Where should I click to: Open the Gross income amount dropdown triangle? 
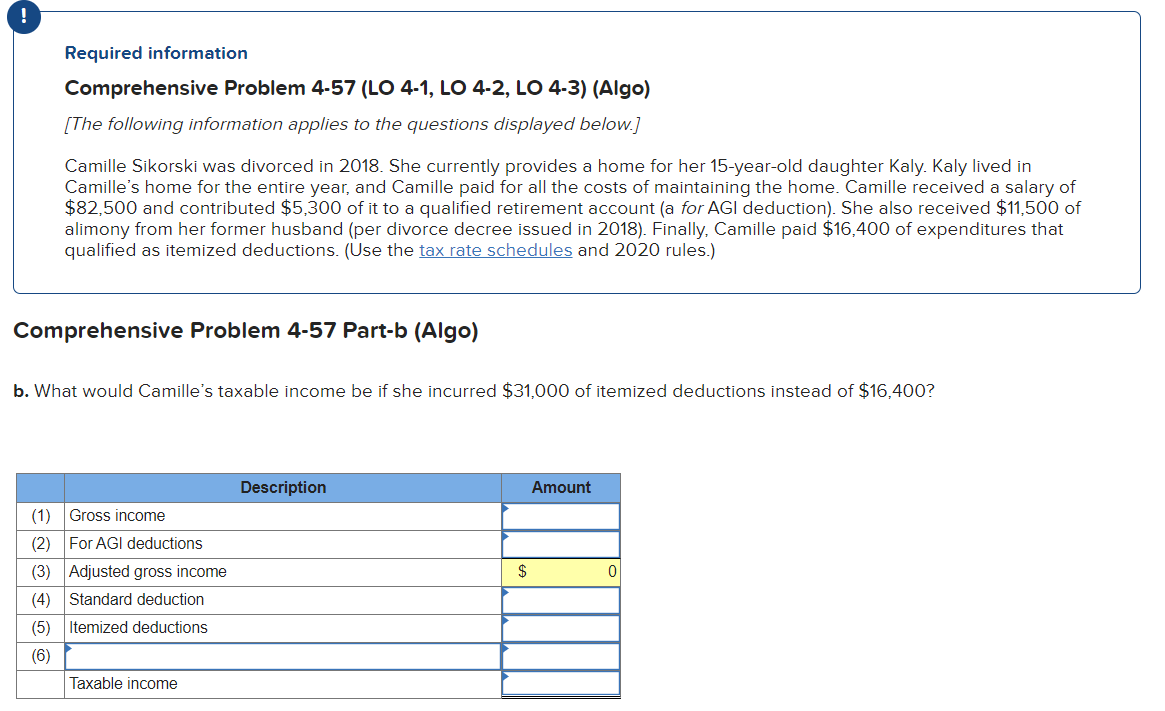507,508
